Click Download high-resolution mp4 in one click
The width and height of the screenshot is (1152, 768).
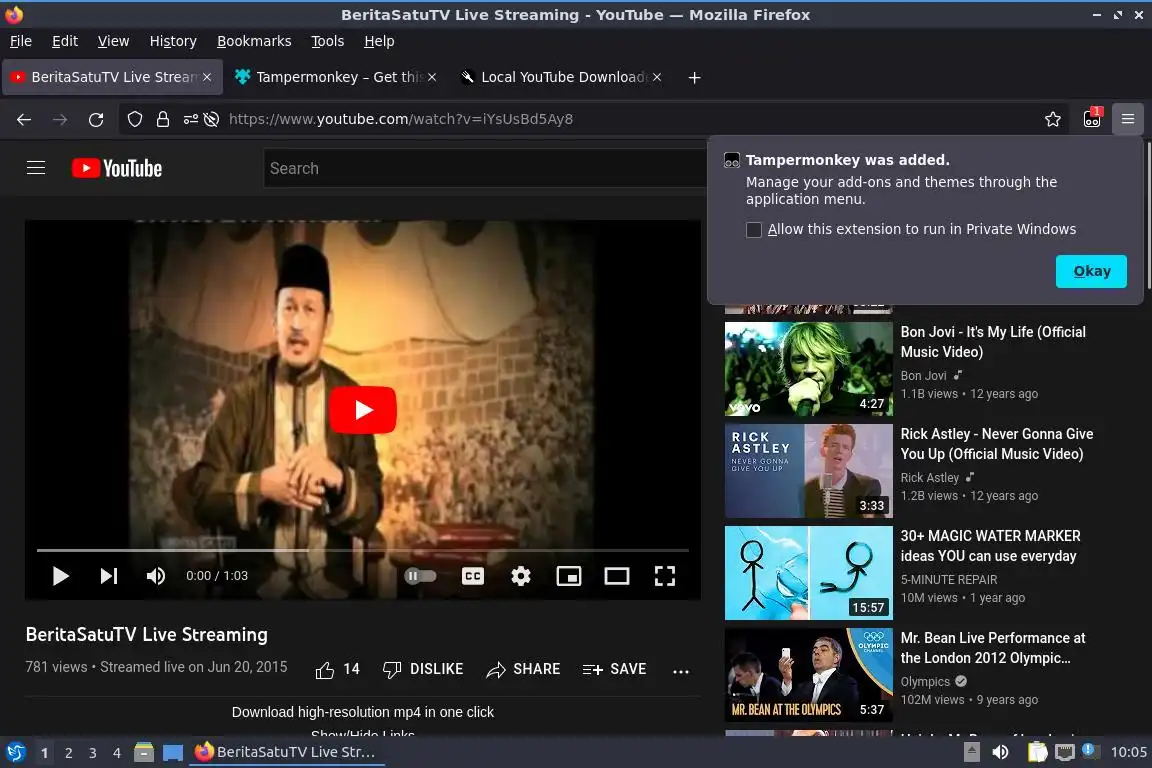363,712
